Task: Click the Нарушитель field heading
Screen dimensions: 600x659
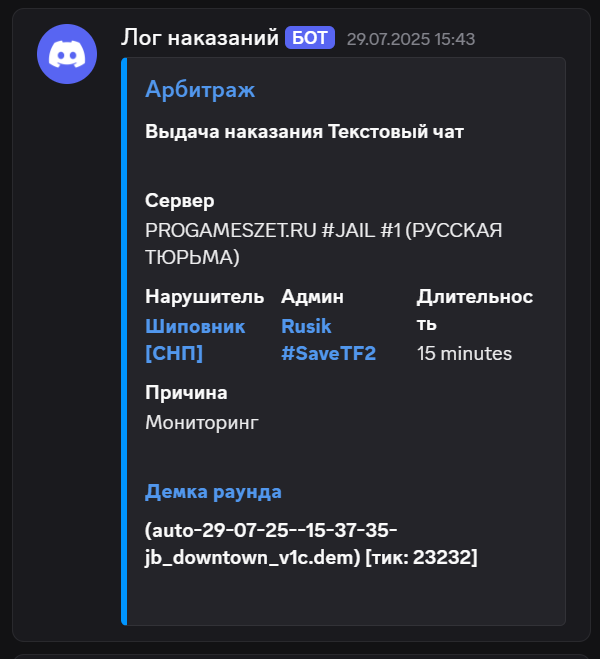Action: click(205, 297)
